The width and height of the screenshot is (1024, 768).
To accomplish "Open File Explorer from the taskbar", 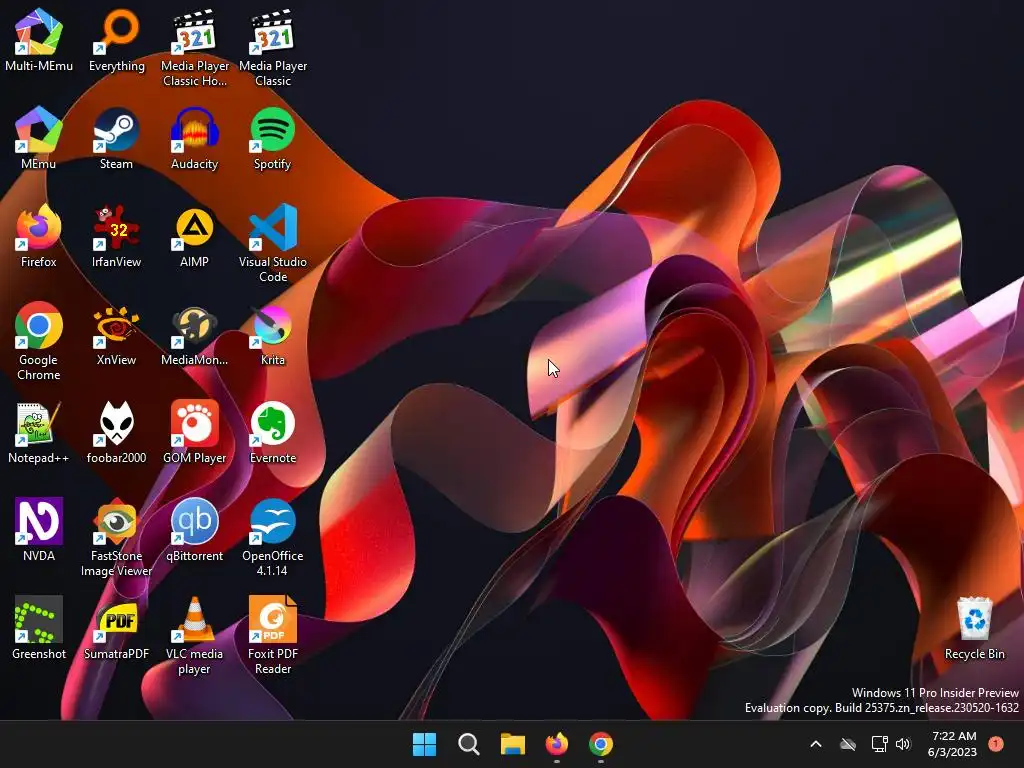I will pos(513,744).
